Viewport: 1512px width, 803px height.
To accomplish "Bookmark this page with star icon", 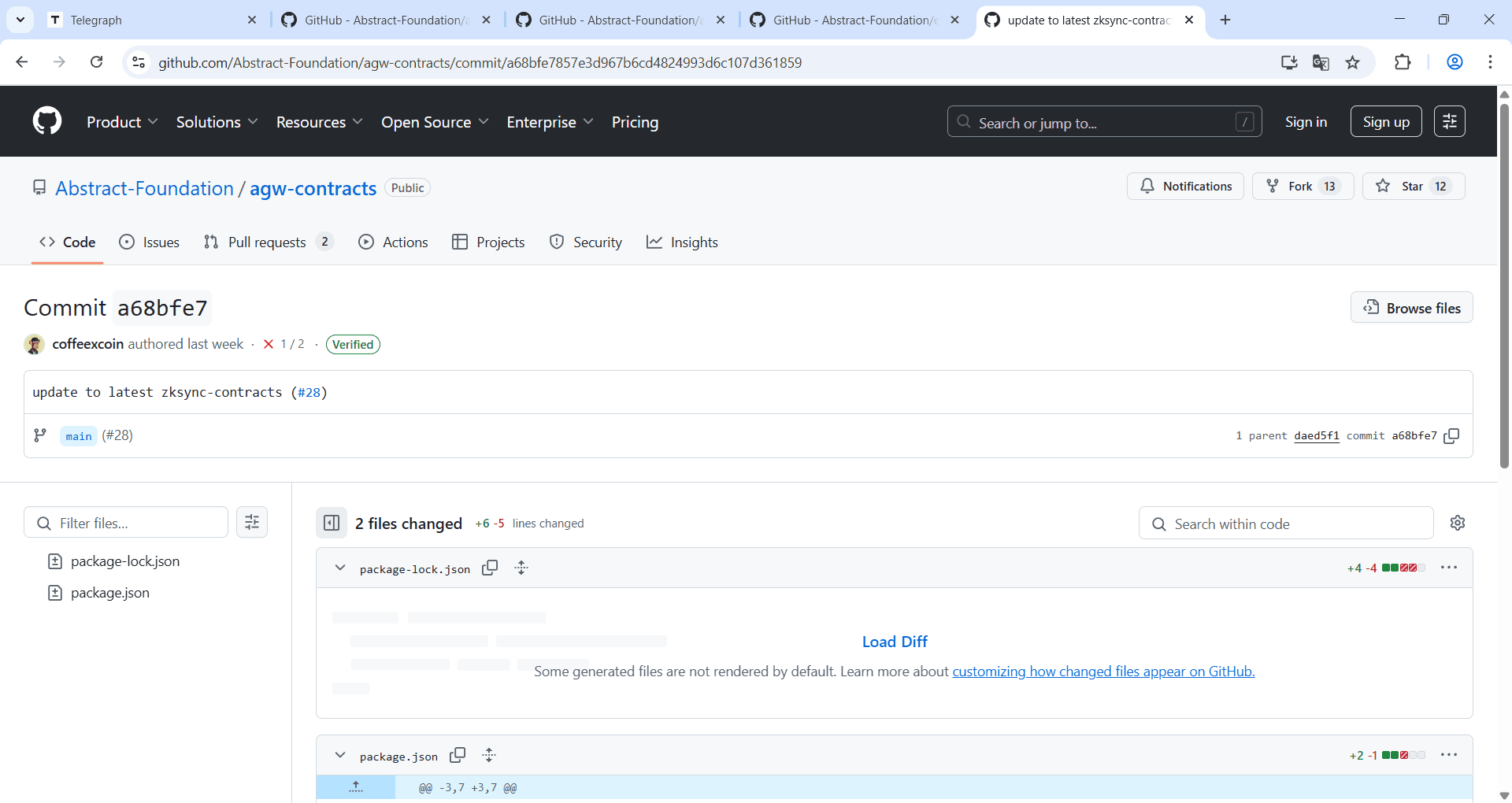I will pos(1353,62).
